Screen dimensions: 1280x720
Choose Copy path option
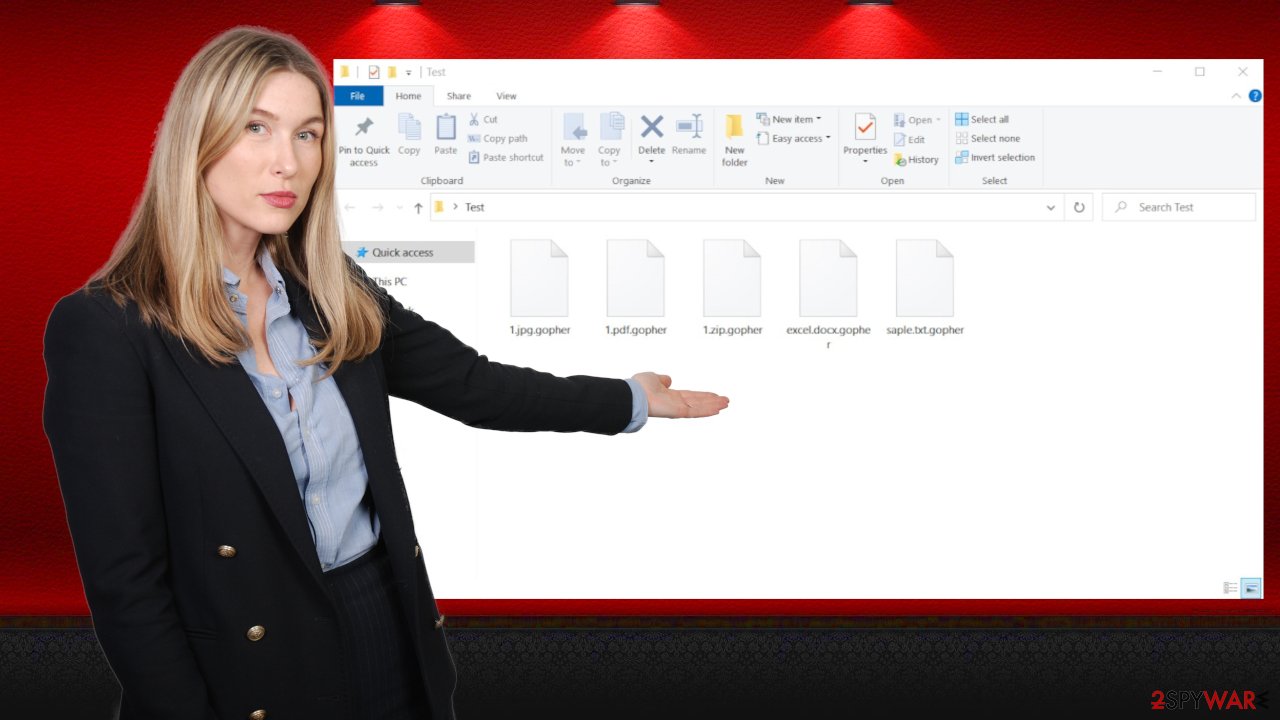(497, 139)
